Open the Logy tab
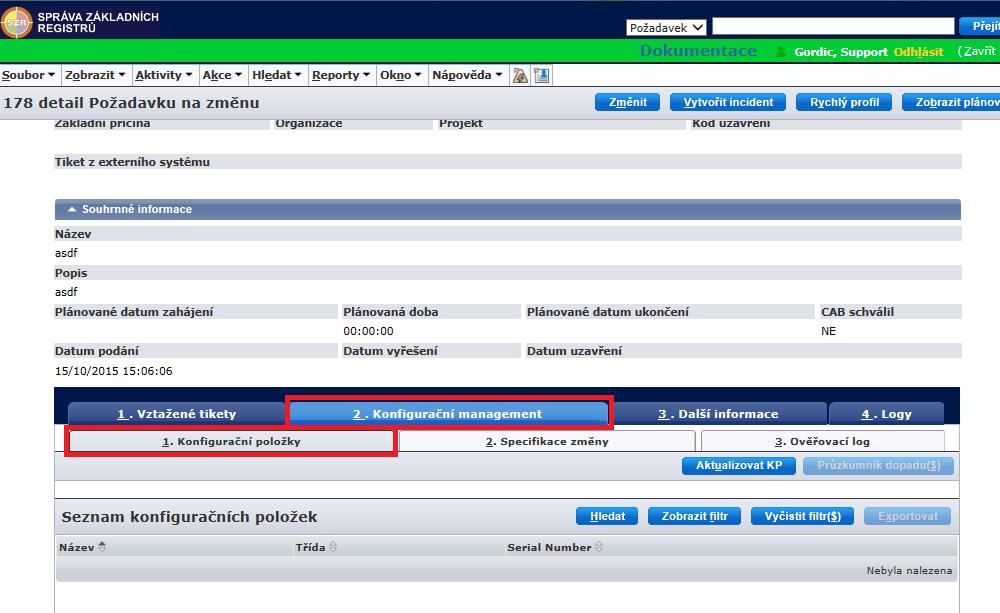The image size is (1000, 613). 886,414
